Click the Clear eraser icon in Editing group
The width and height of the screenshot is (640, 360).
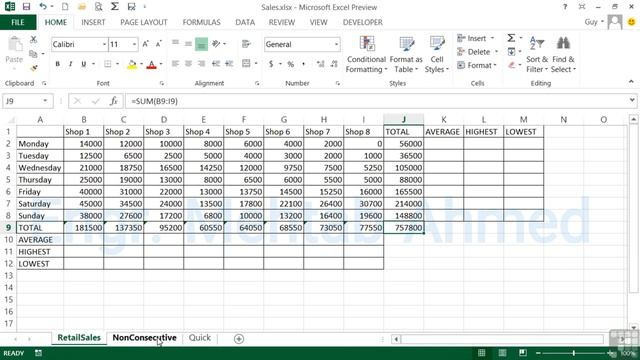point(511,65)
